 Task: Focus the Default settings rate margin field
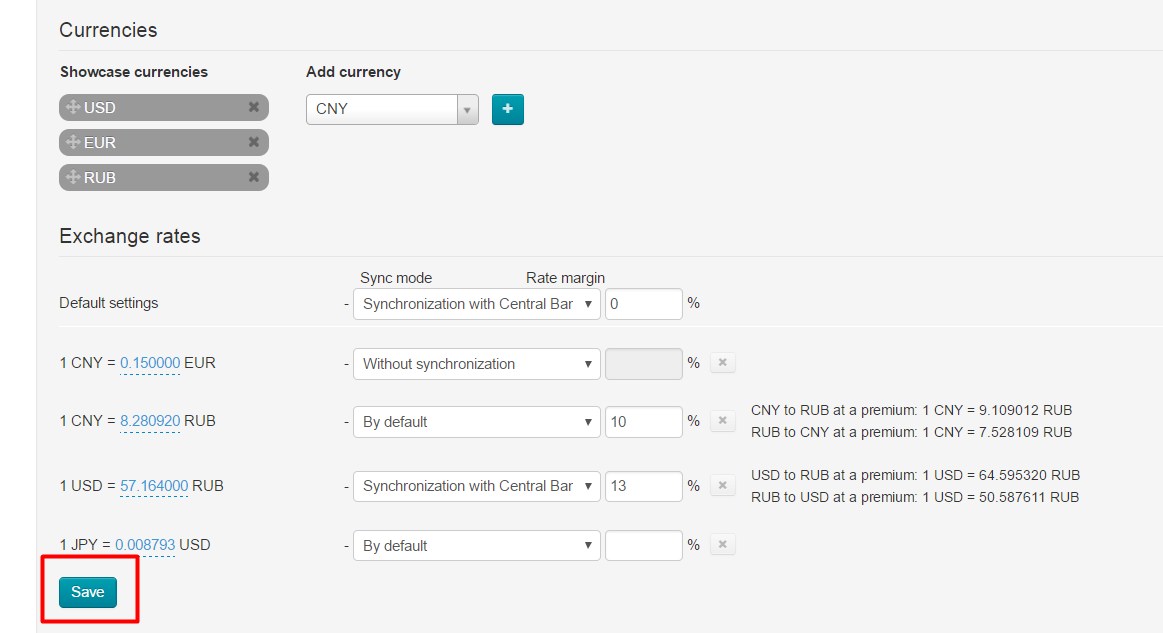[x=643, y=304]
